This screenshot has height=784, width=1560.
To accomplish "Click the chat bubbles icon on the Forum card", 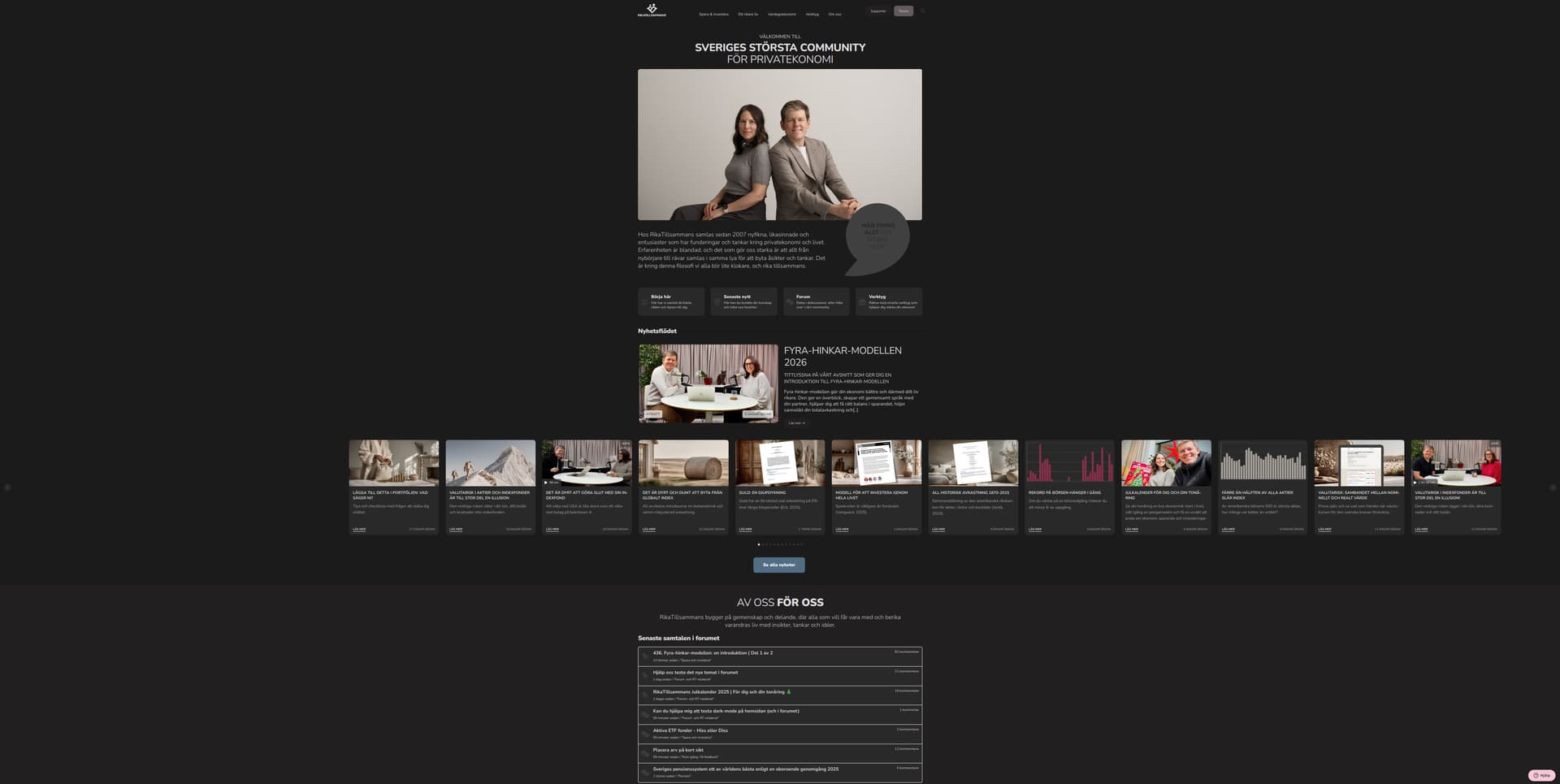I will [790, 302].
